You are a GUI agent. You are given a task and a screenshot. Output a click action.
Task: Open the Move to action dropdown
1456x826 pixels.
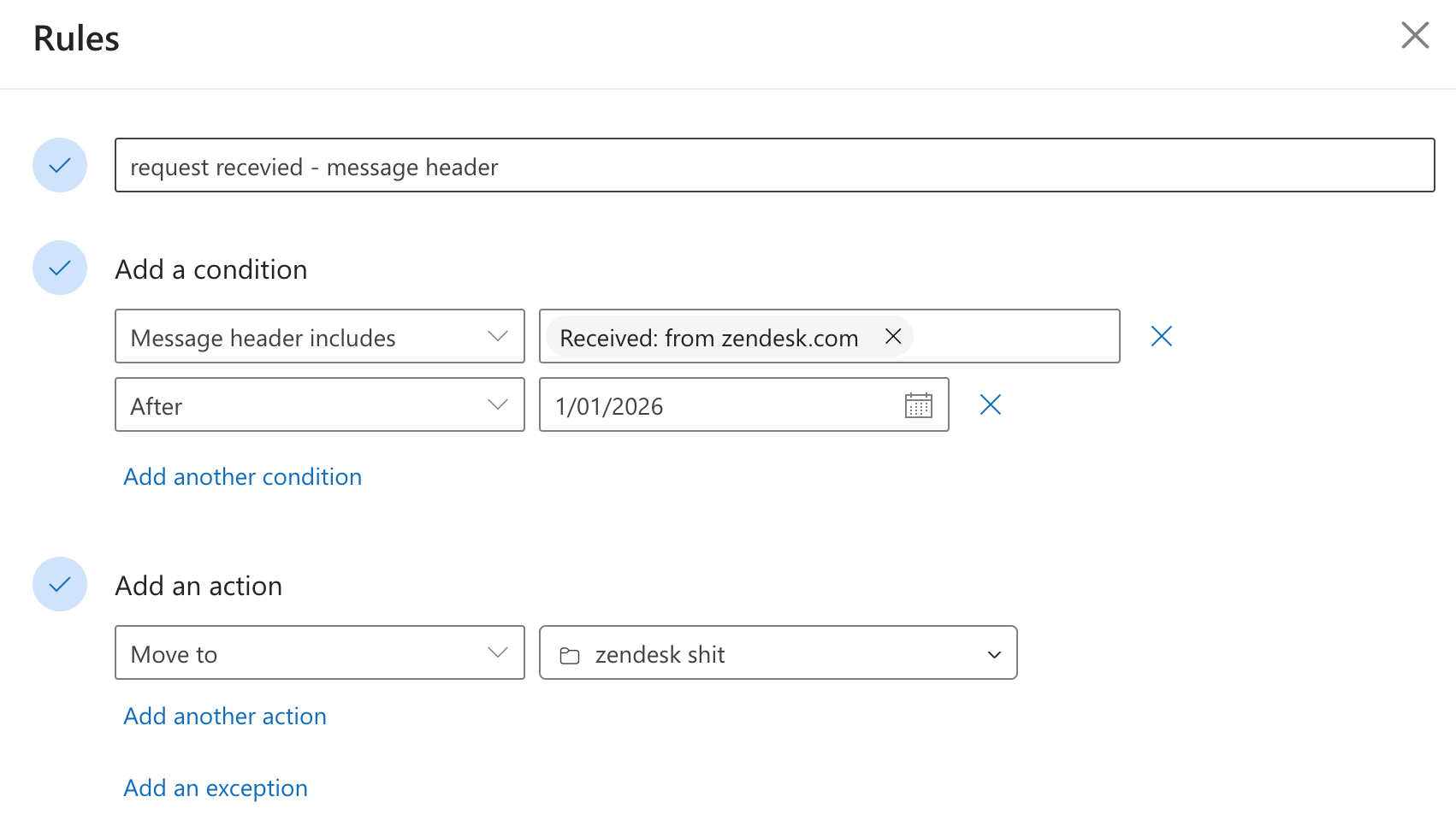click(319, 653)
